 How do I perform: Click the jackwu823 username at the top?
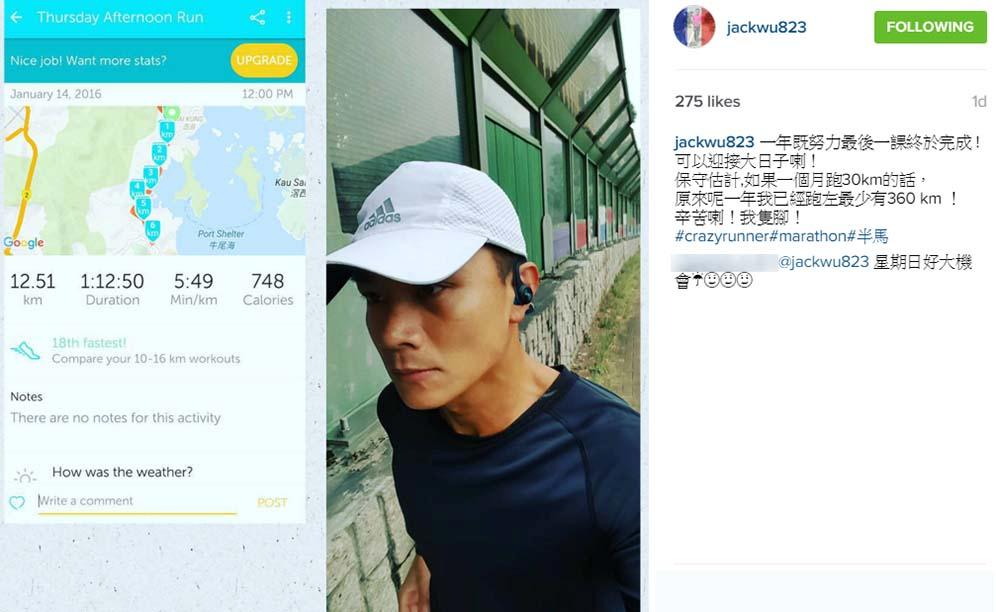(766, 27)
